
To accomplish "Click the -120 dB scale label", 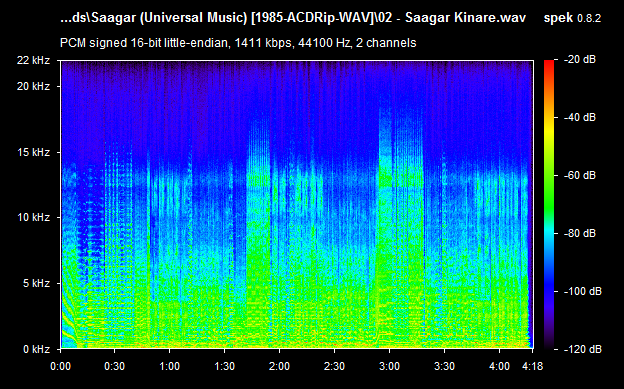I will (583, 349).
